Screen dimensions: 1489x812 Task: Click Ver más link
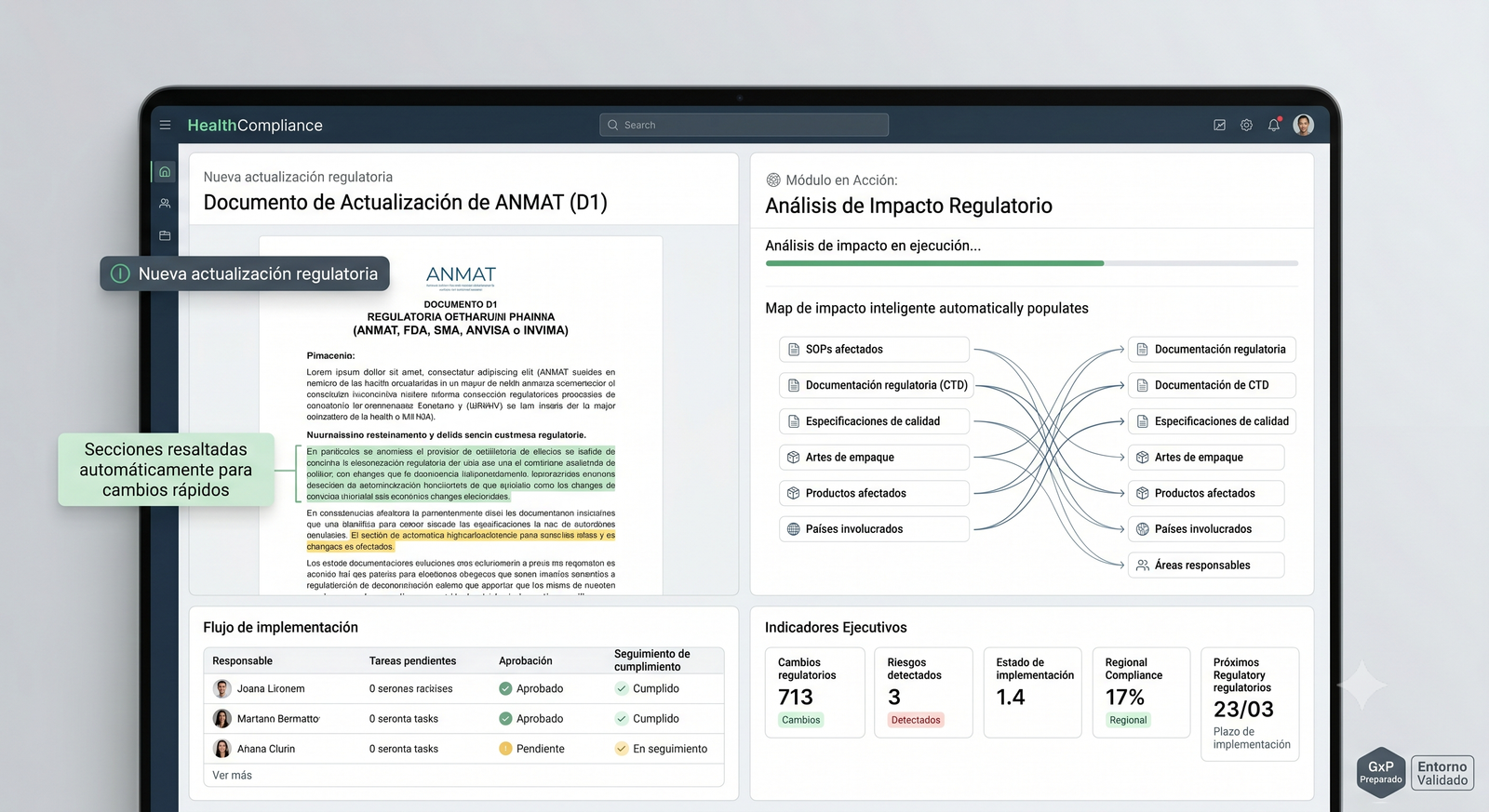pos(232,775)
